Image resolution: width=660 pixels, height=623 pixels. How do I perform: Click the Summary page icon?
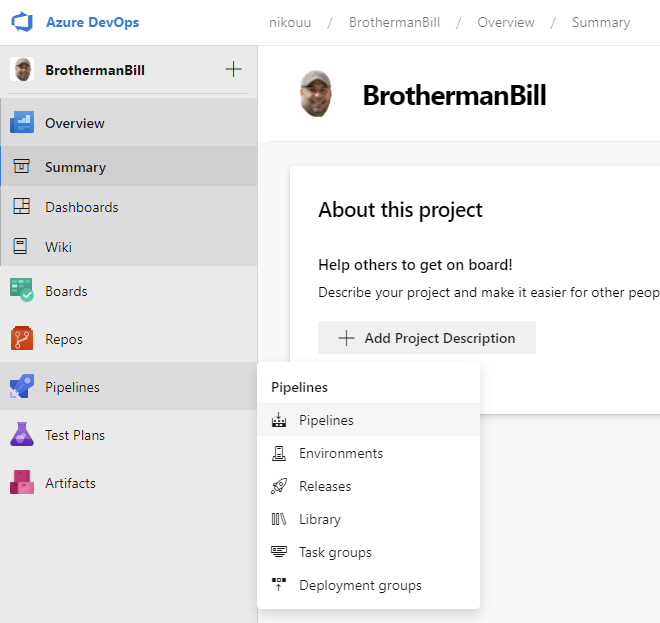pyautogui.click(x=21, y=166)
